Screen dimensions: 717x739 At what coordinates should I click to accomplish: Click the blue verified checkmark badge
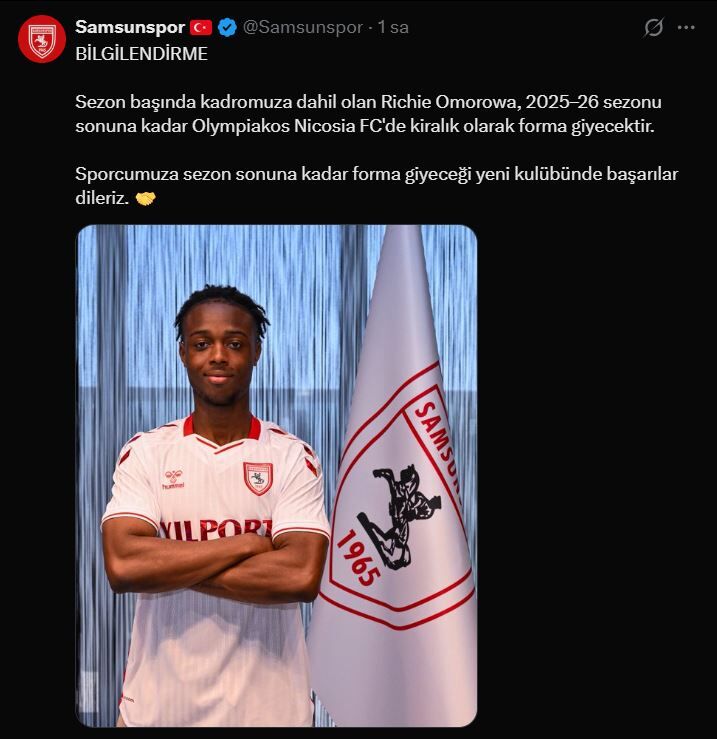coord(228,27)
